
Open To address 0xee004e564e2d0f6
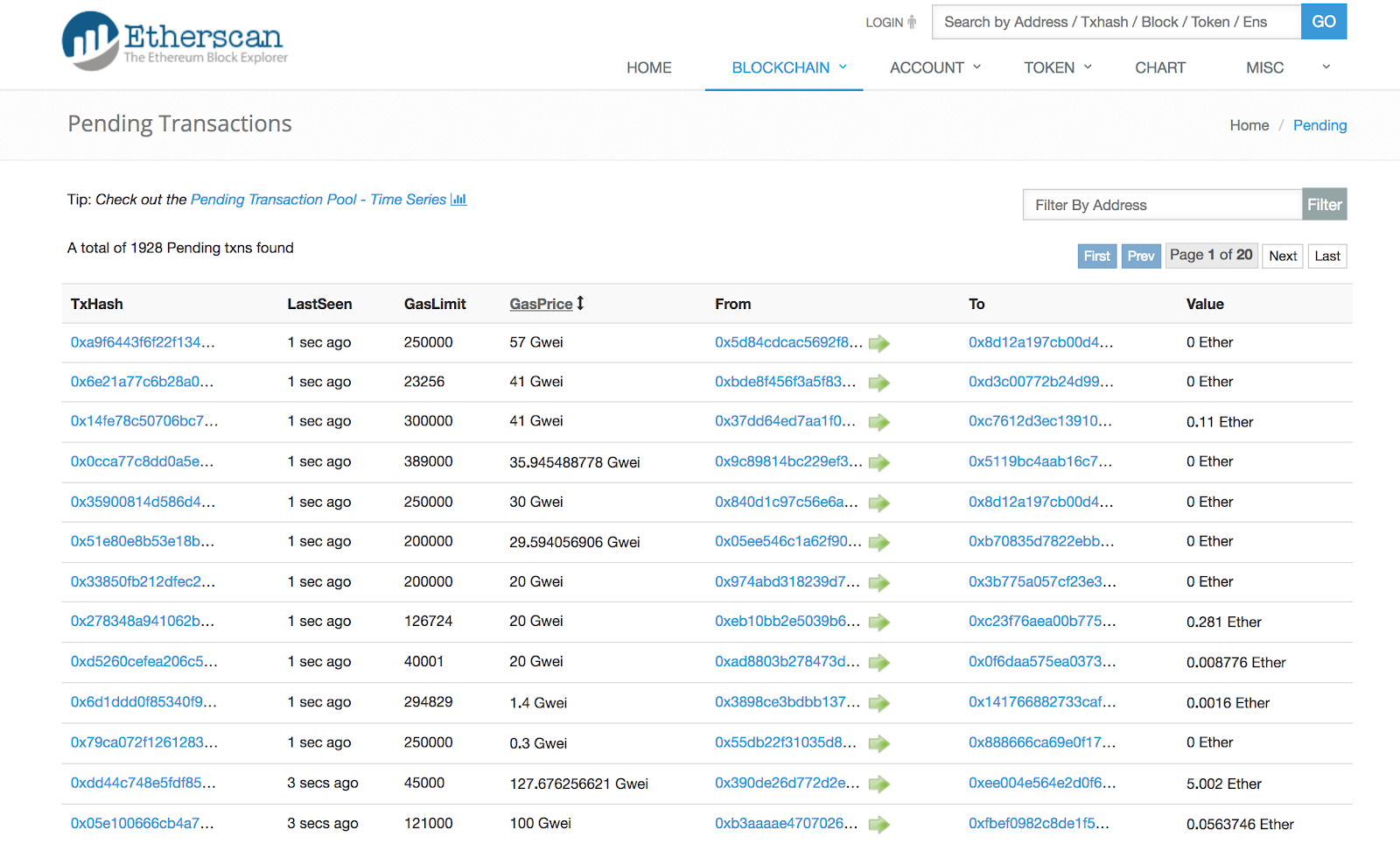click(x=1042, y=783)
